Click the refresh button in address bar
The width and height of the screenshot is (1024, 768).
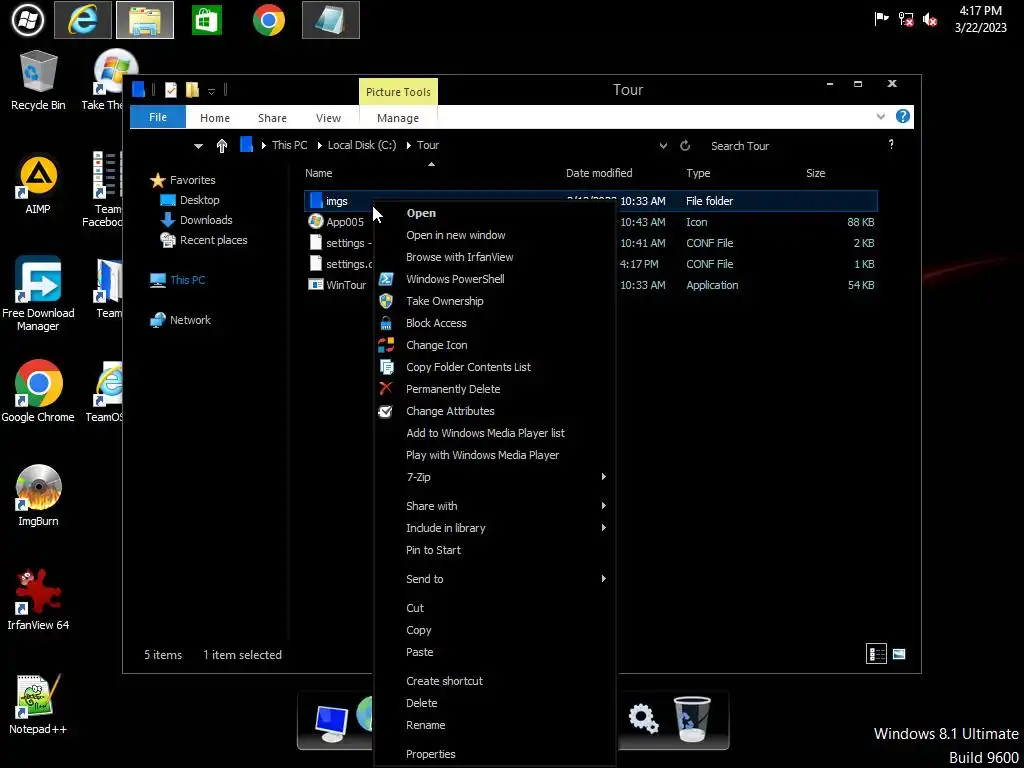coord(684,146)
